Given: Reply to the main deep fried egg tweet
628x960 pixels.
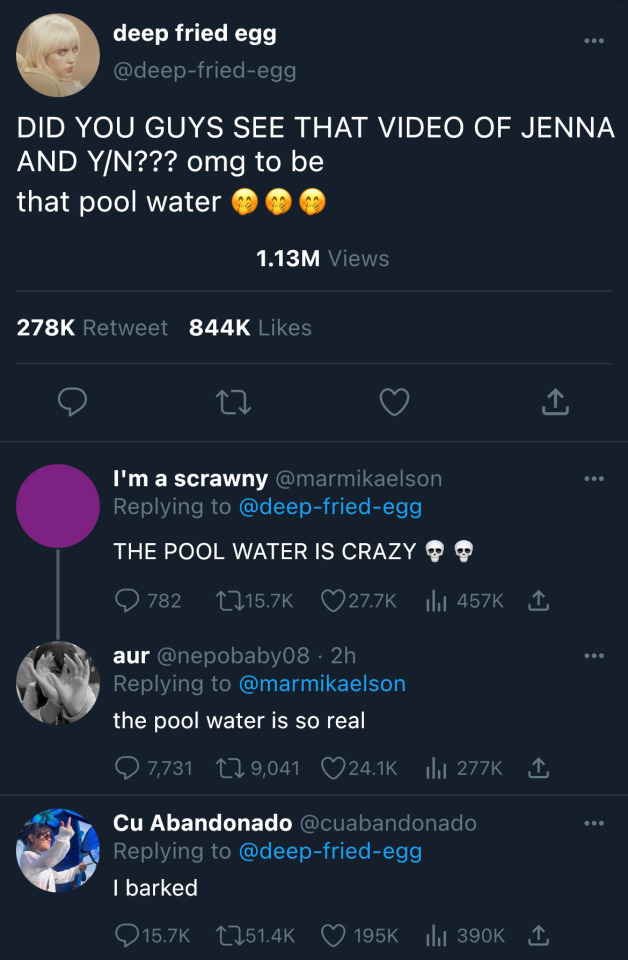Looking at the screenshot, I should (x=70, y=402).
